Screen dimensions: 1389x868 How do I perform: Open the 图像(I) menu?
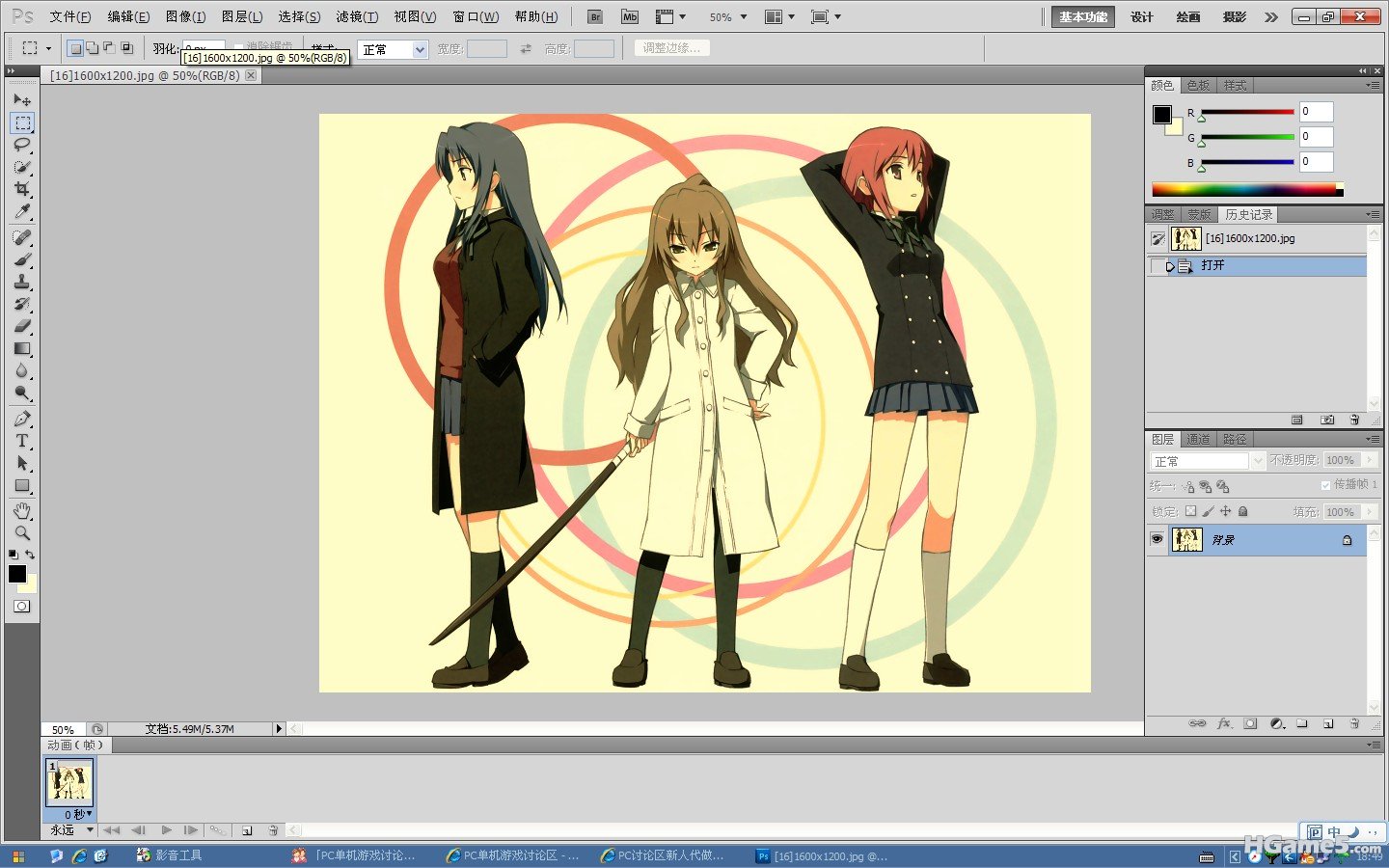click(185, 16)
